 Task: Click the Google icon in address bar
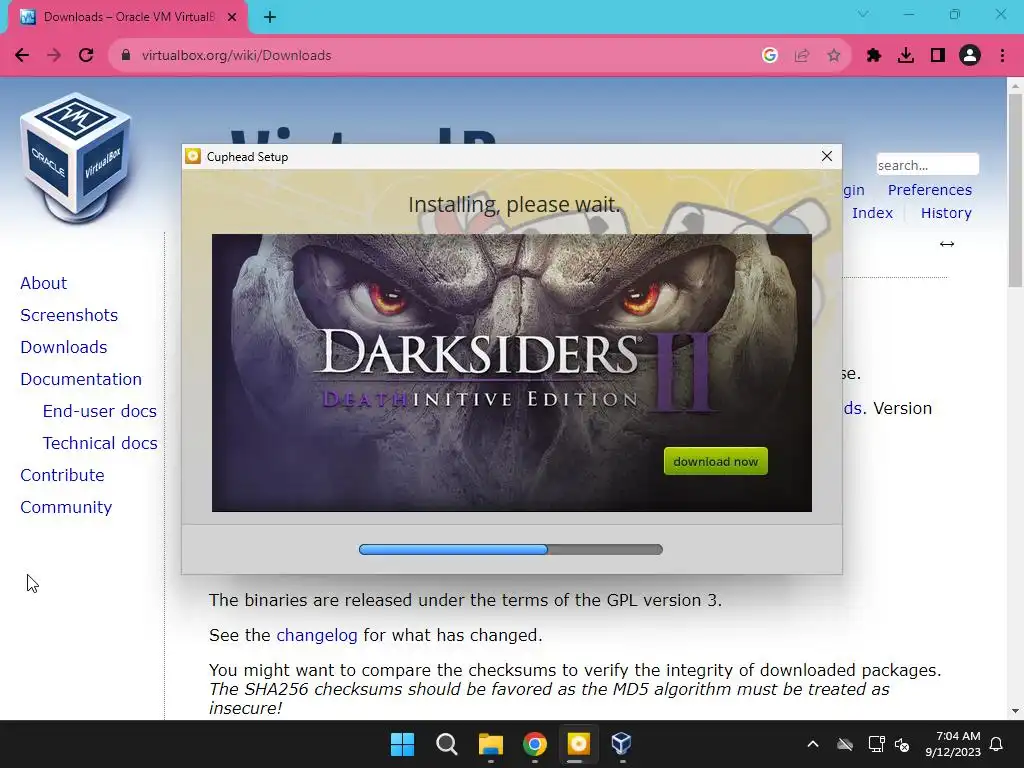point(769,56)
